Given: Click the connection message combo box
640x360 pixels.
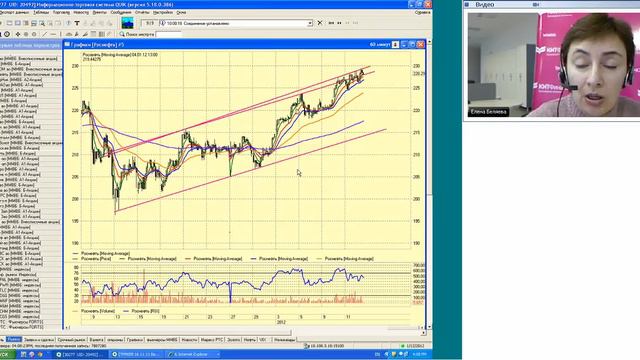Looking at the screenshot, I should (x=236, y=23).
